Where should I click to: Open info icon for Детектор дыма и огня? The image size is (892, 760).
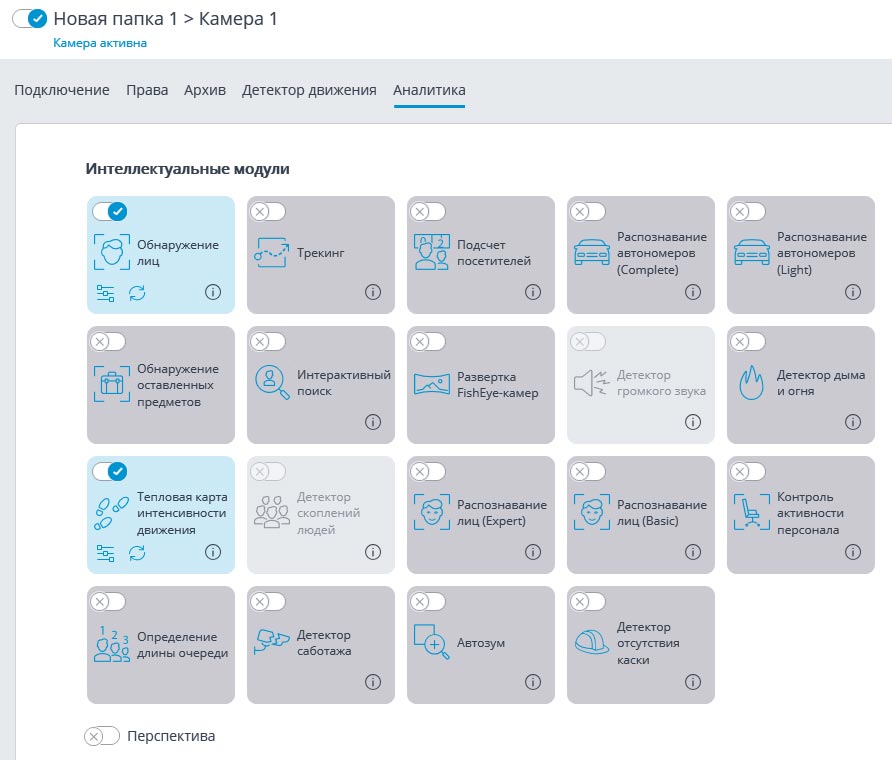click(853, 422)
